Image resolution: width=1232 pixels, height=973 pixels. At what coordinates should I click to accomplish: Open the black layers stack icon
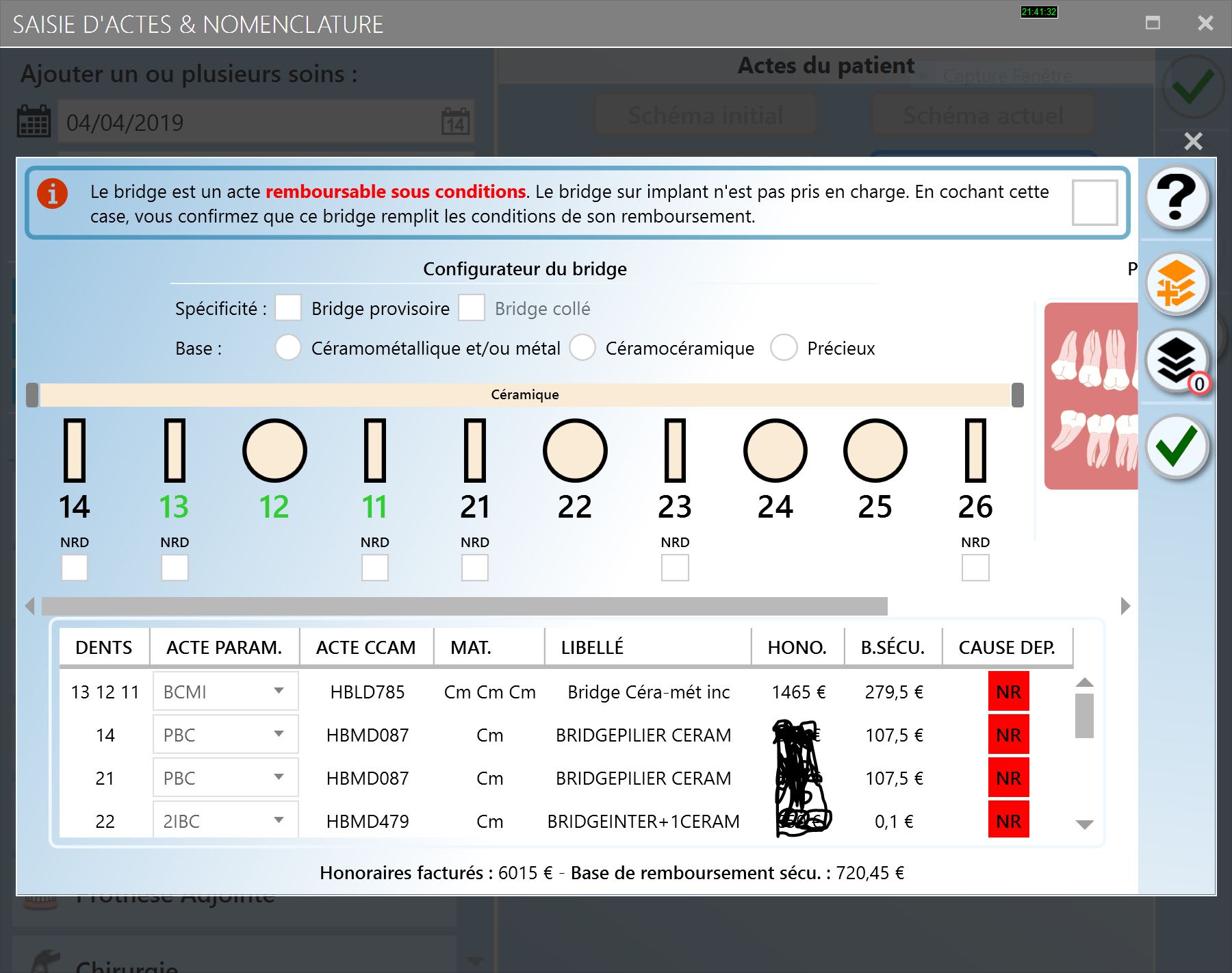tap(1176, 360)
